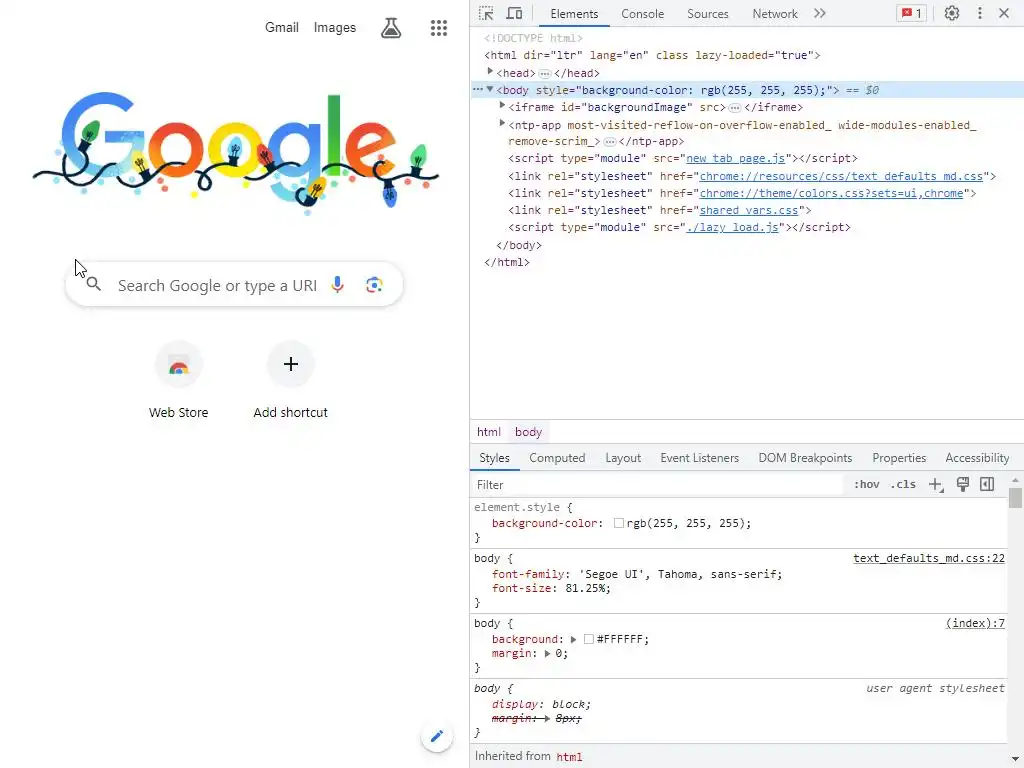The width and height of the screenshot is (1024, 768).
Task: Open the Google apps grid
Action: tap(439, 27)
